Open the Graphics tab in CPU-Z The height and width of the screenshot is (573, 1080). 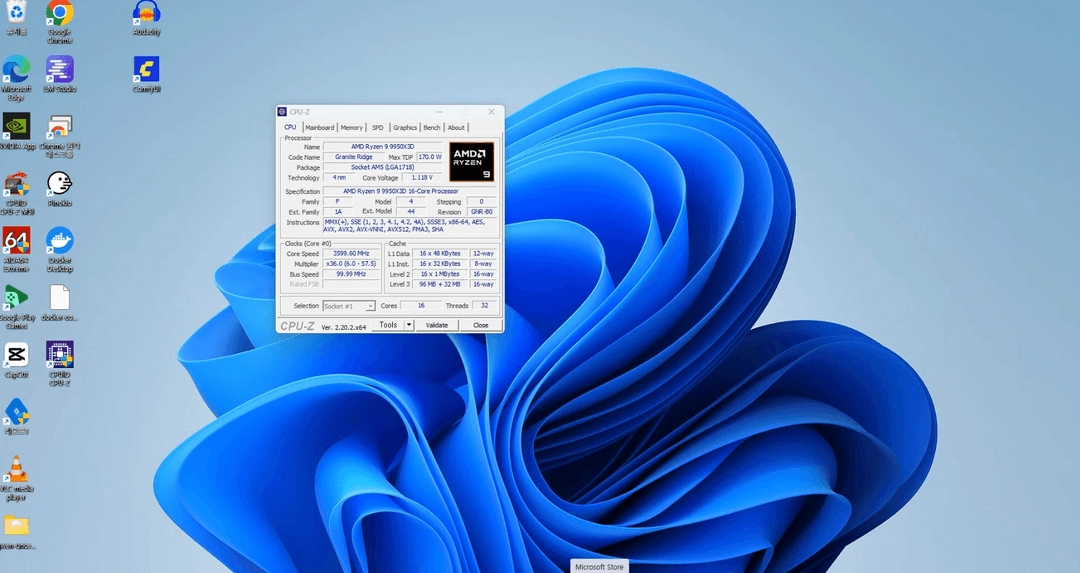tap(405, 127)
